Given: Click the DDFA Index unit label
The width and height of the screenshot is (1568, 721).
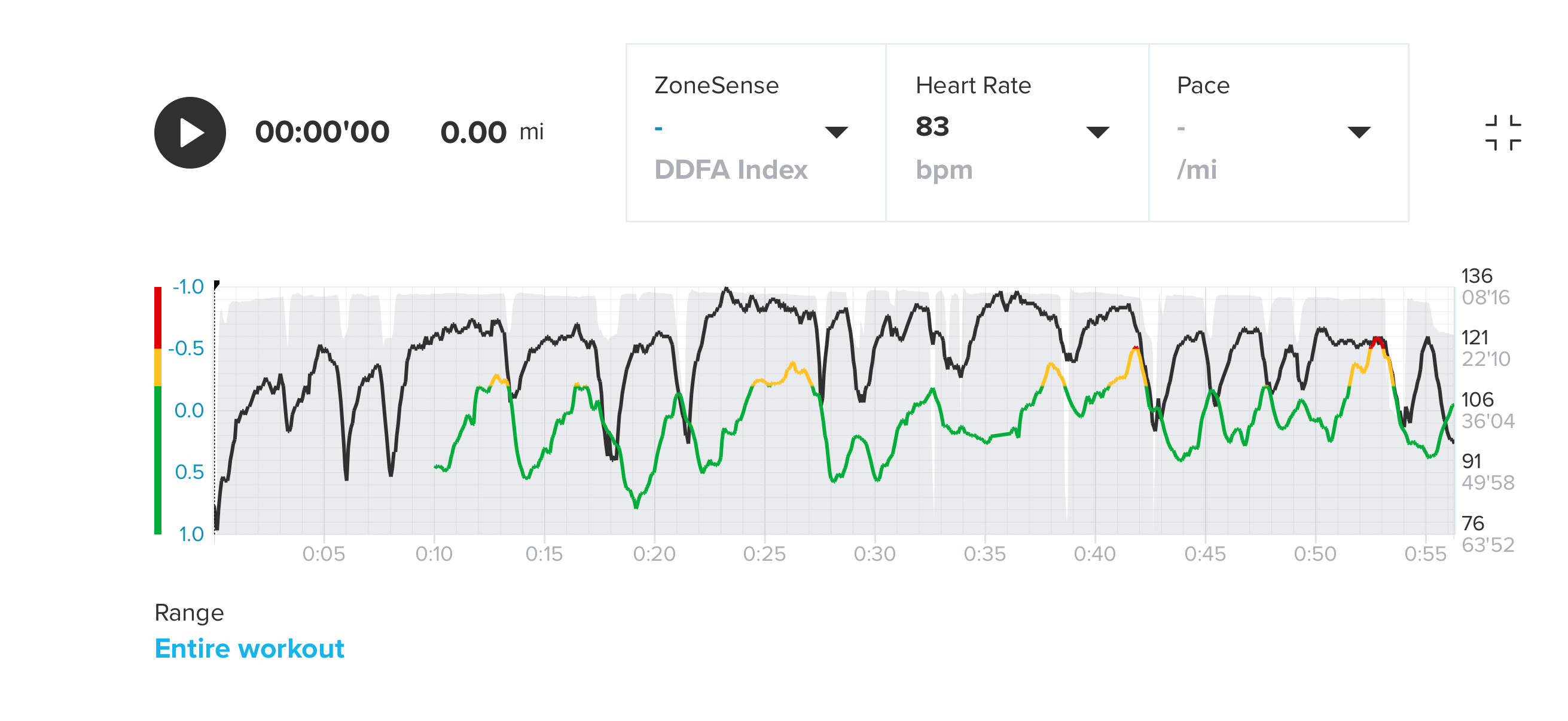Looking at the screenshot, I should point(730,170).
